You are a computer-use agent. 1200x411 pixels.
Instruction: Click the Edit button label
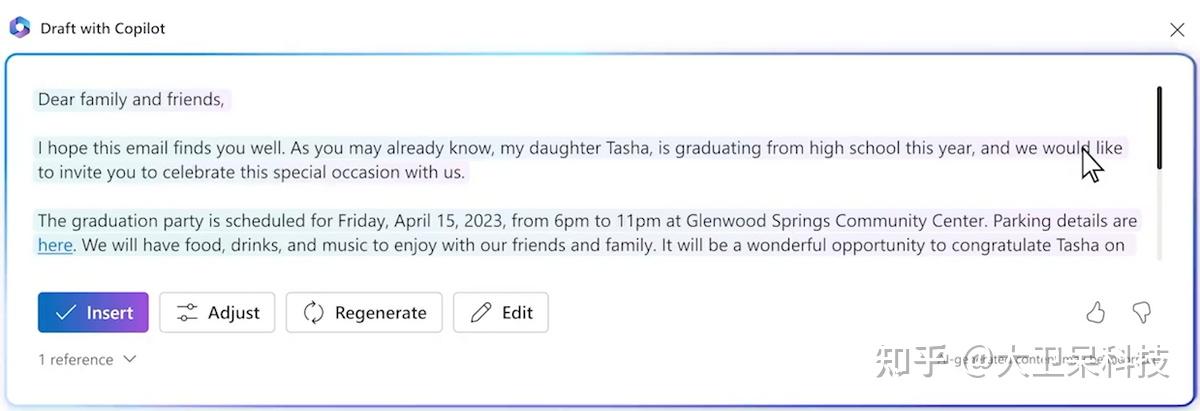(x=517, y=313)
